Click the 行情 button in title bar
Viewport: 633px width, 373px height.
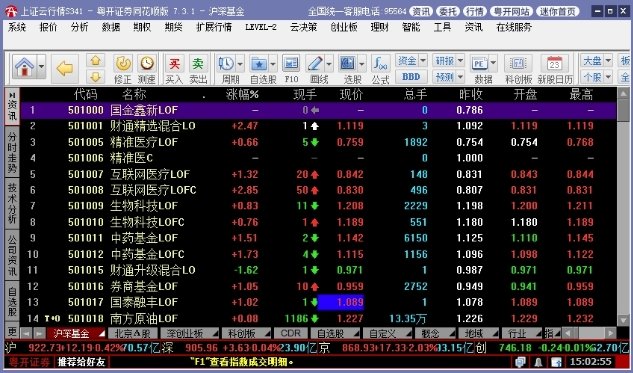pyautogui.click(x=475, y=11)
